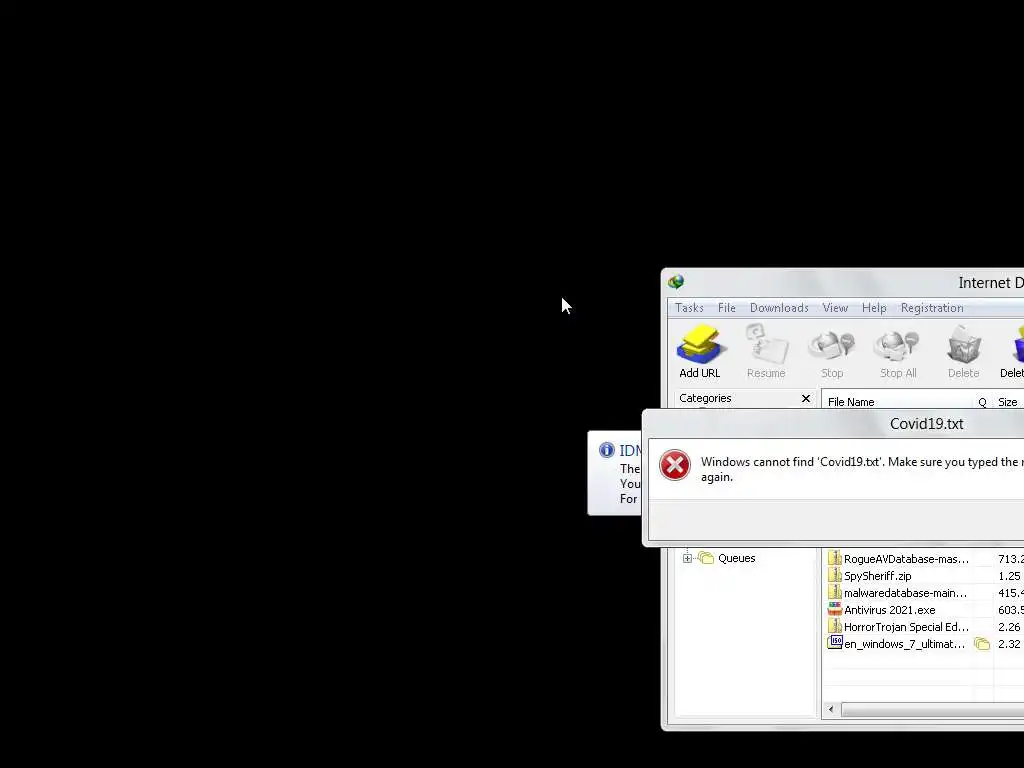The image size is (1024, 768).
Task: Click the Covid19.txt dialog title bar
Action: 835,424
